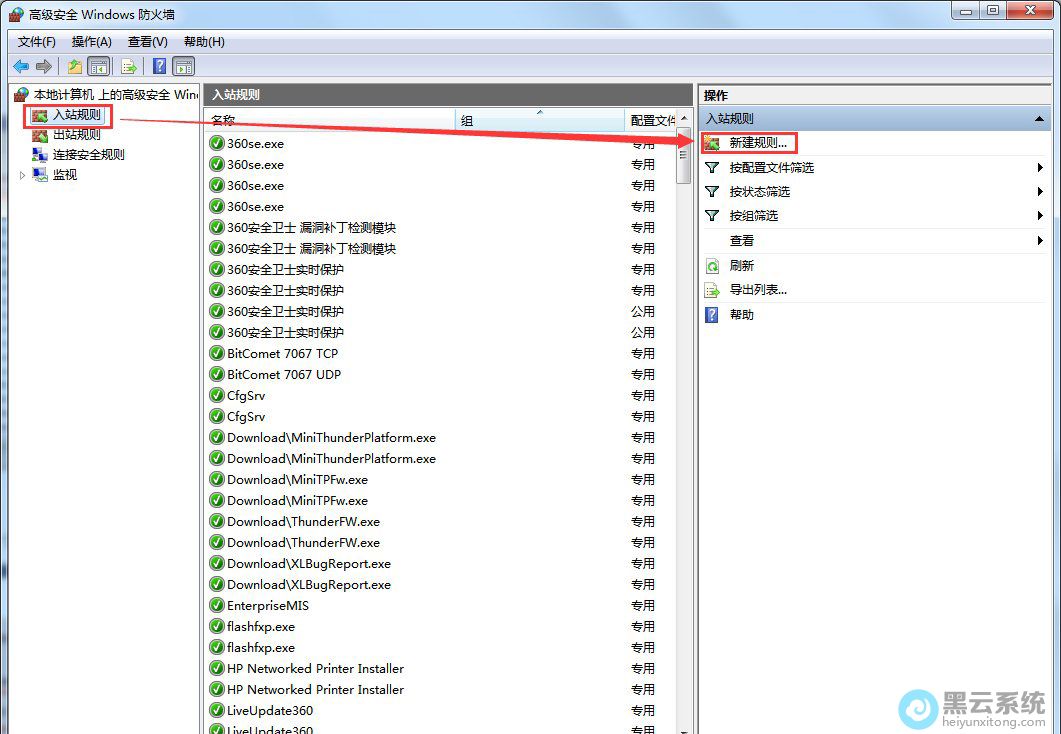Viewport: 1061px width, 734px height.
Task: Click the Export list toolbar icon
Action: coord(129,66)
